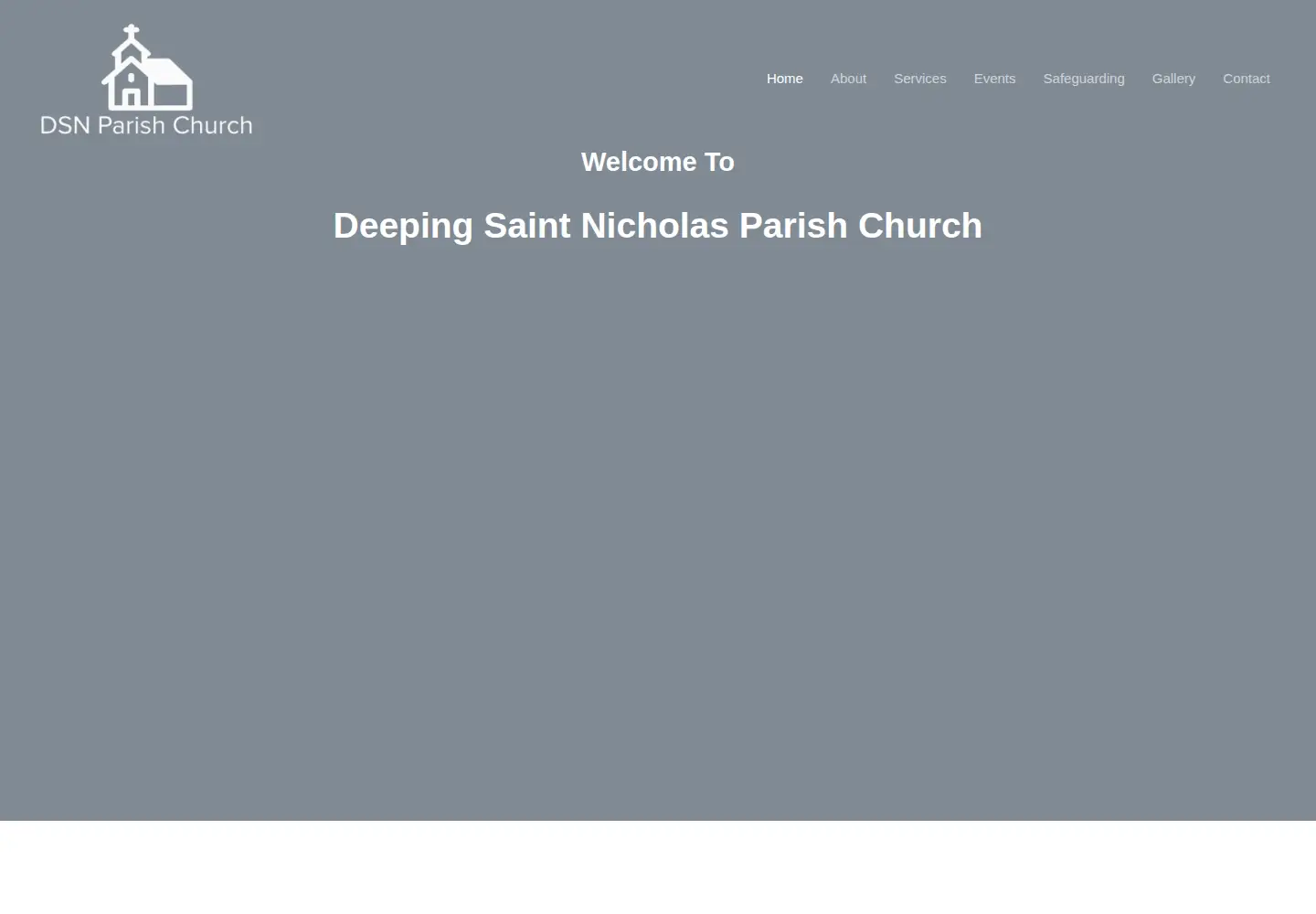1316x914 pixels.
Task: Open the Contact page link
Action: coord(1247,79)
